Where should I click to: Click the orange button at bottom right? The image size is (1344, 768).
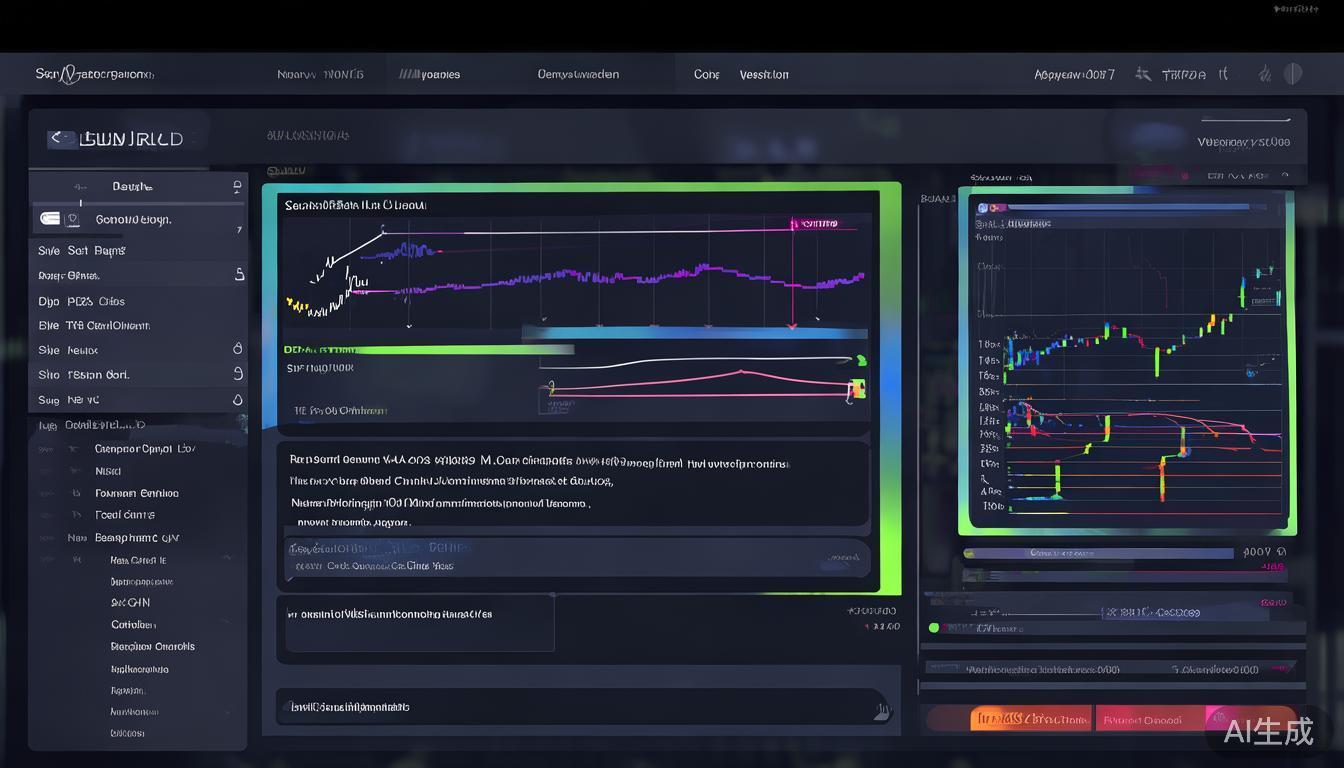click(x=1030, y=719)
